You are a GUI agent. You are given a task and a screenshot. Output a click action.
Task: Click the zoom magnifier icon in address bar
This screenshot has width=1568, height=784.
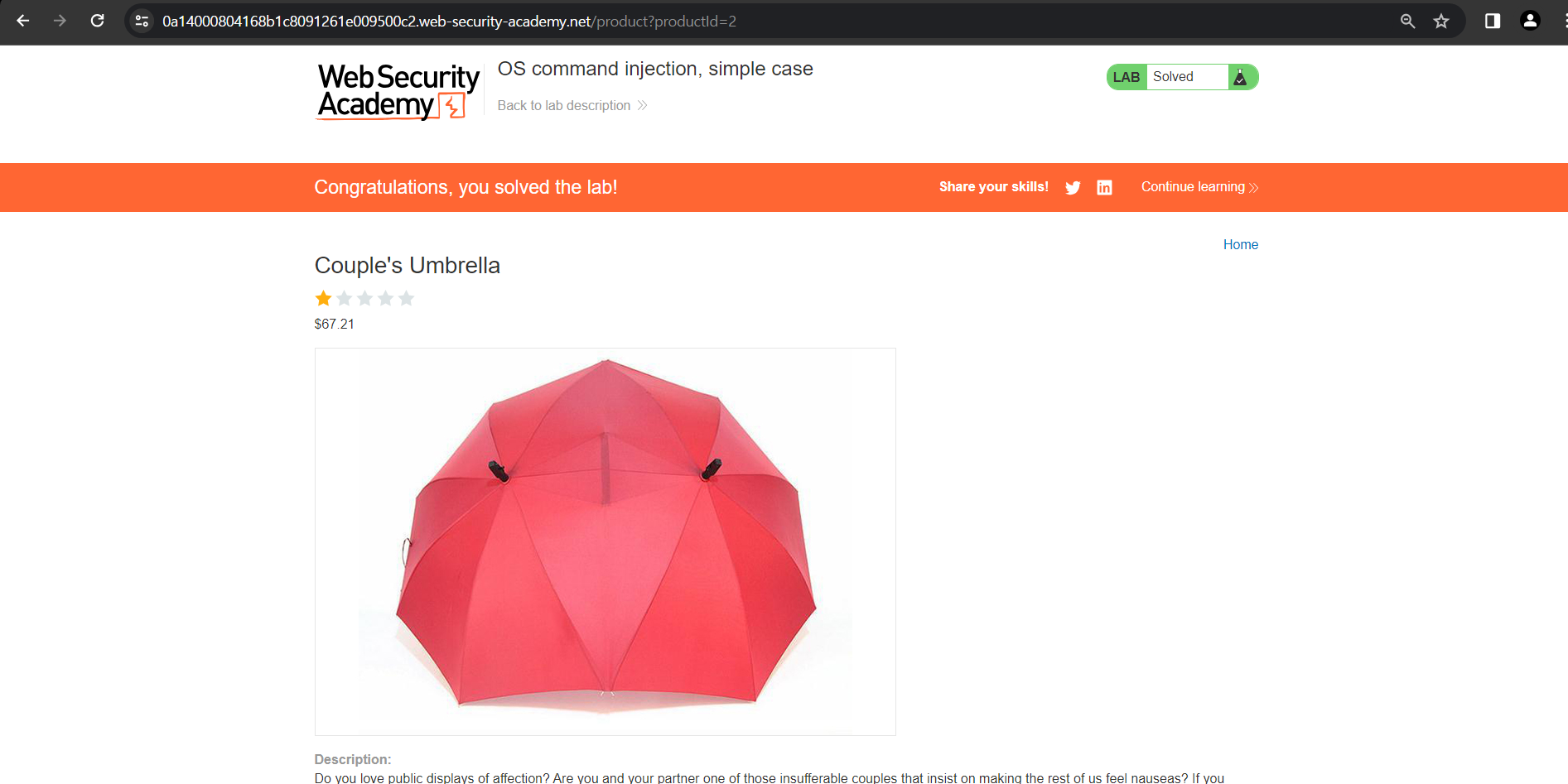click(1407, 21)
